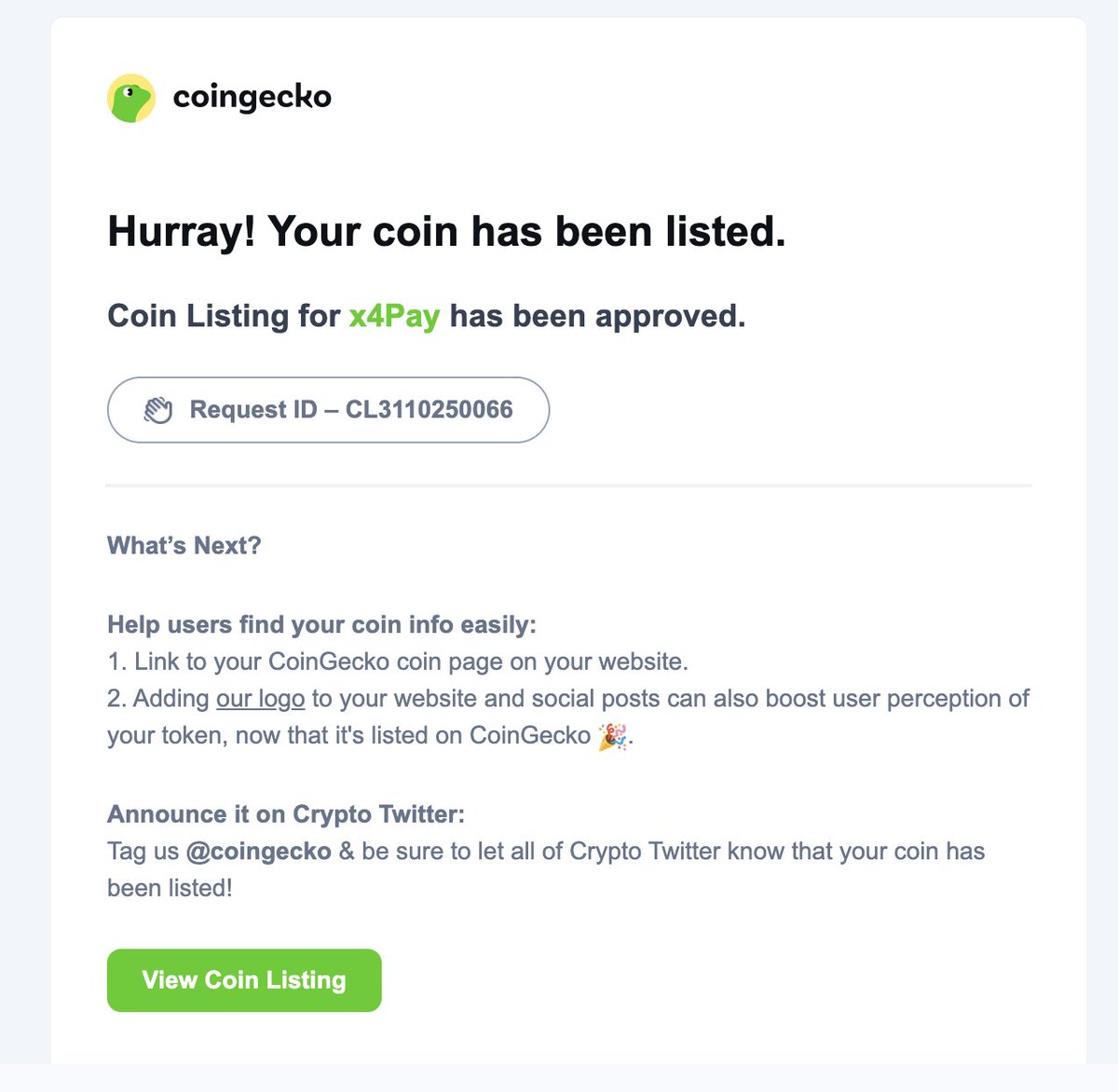Click the party popper emoji
Screen dimensions: 1118x1092
[x=612, y=736]
